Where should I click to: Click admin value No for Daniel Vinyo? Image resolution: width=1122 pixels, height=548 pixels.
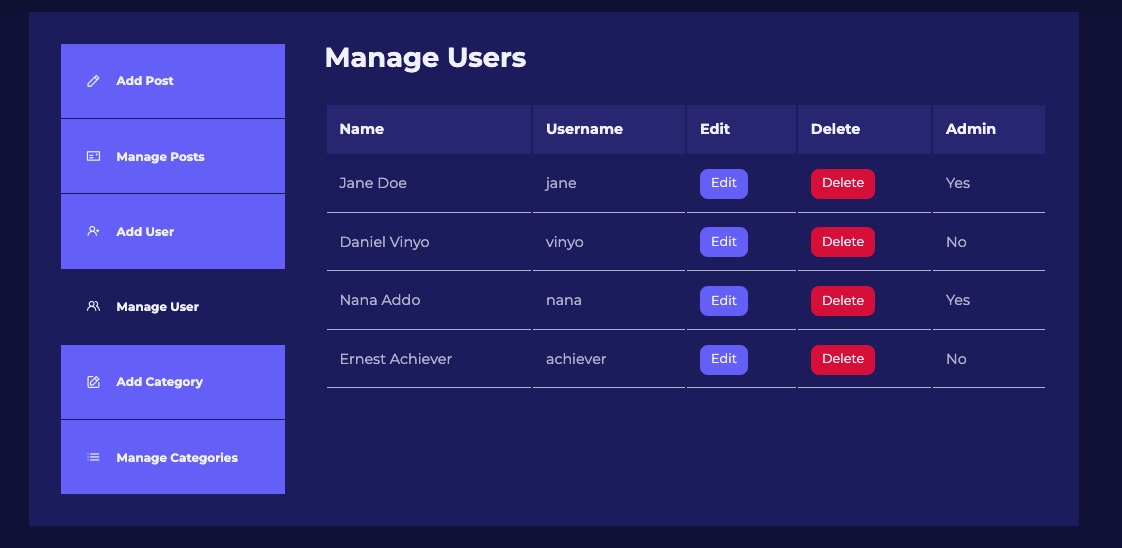point(956,242)
